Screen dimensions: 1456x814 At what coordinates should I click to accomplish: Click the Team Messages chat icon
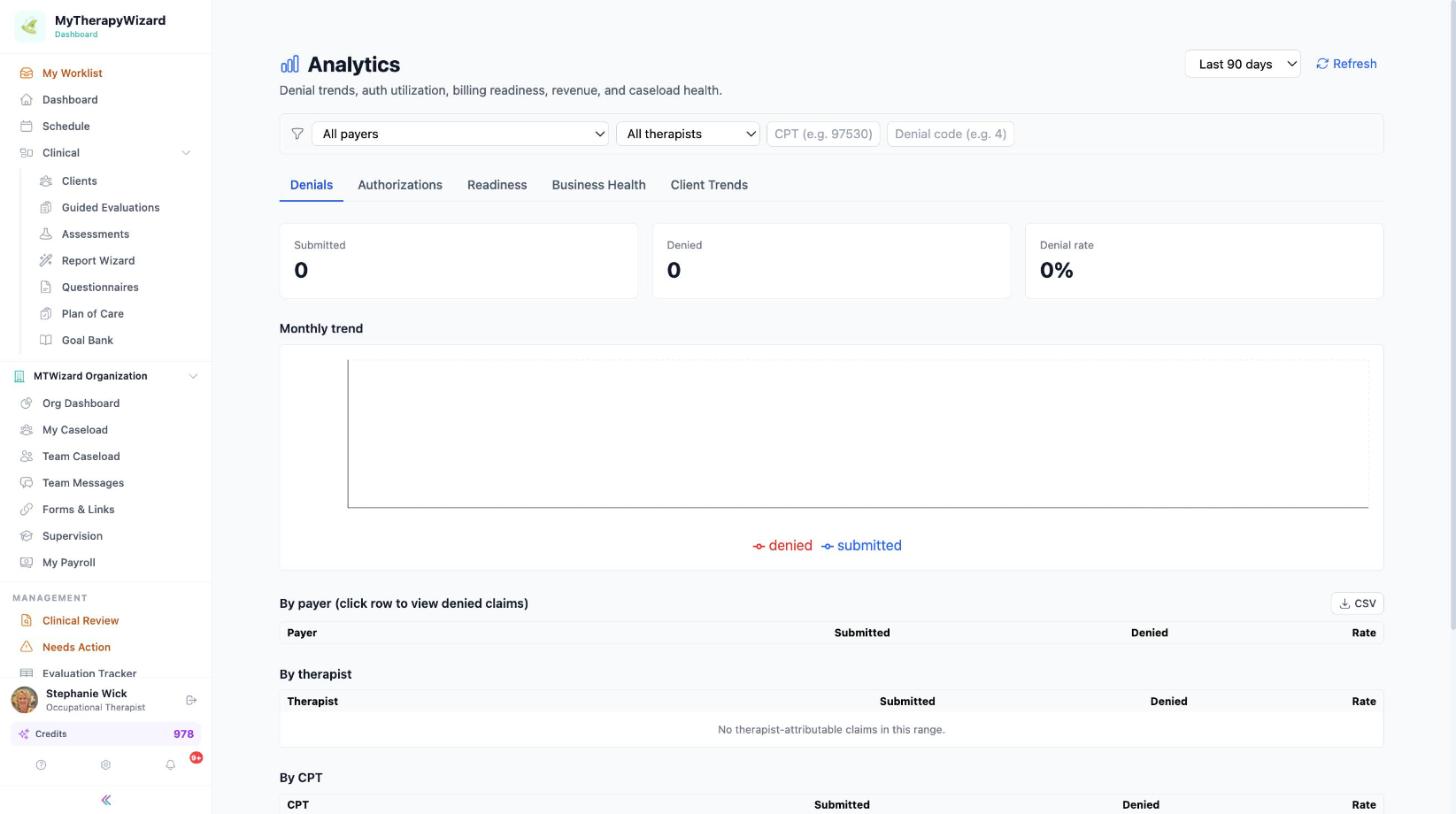(x=26, y=483)
